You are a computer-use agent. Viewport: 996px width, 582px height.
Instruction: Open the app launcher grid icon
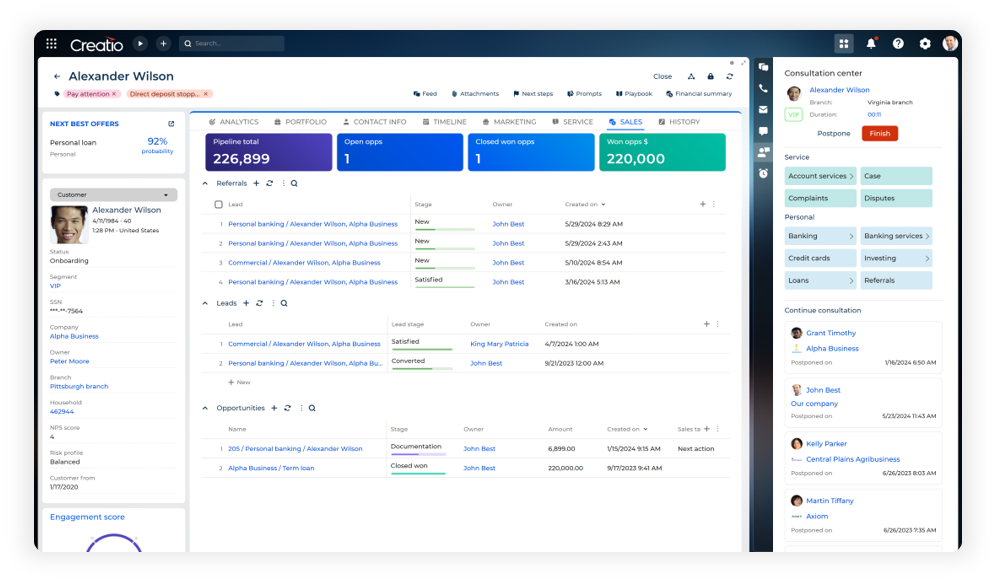[x=51, y=44]
